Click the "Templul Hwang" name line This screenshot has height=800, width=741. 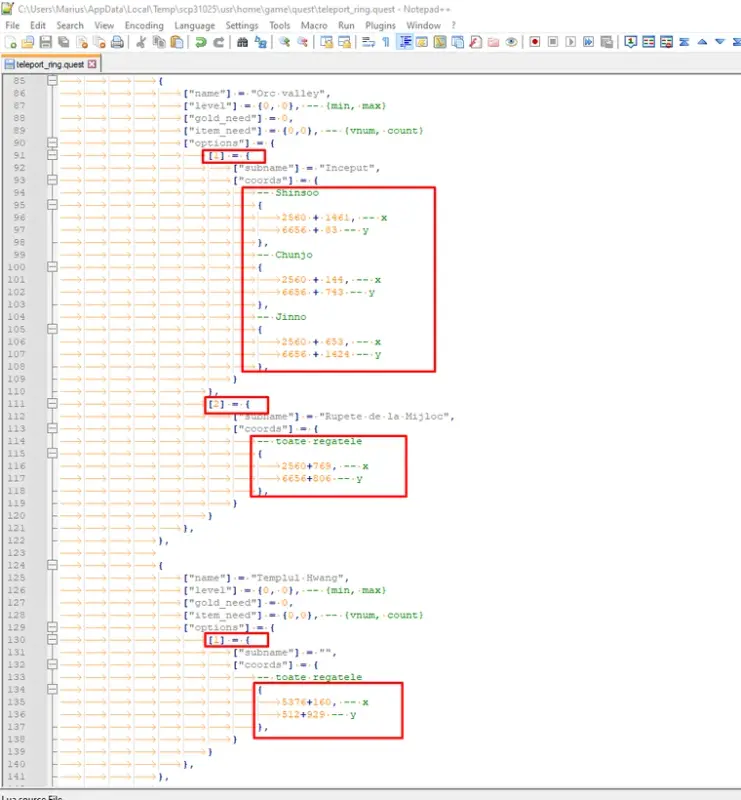click(x=266, y=578)
